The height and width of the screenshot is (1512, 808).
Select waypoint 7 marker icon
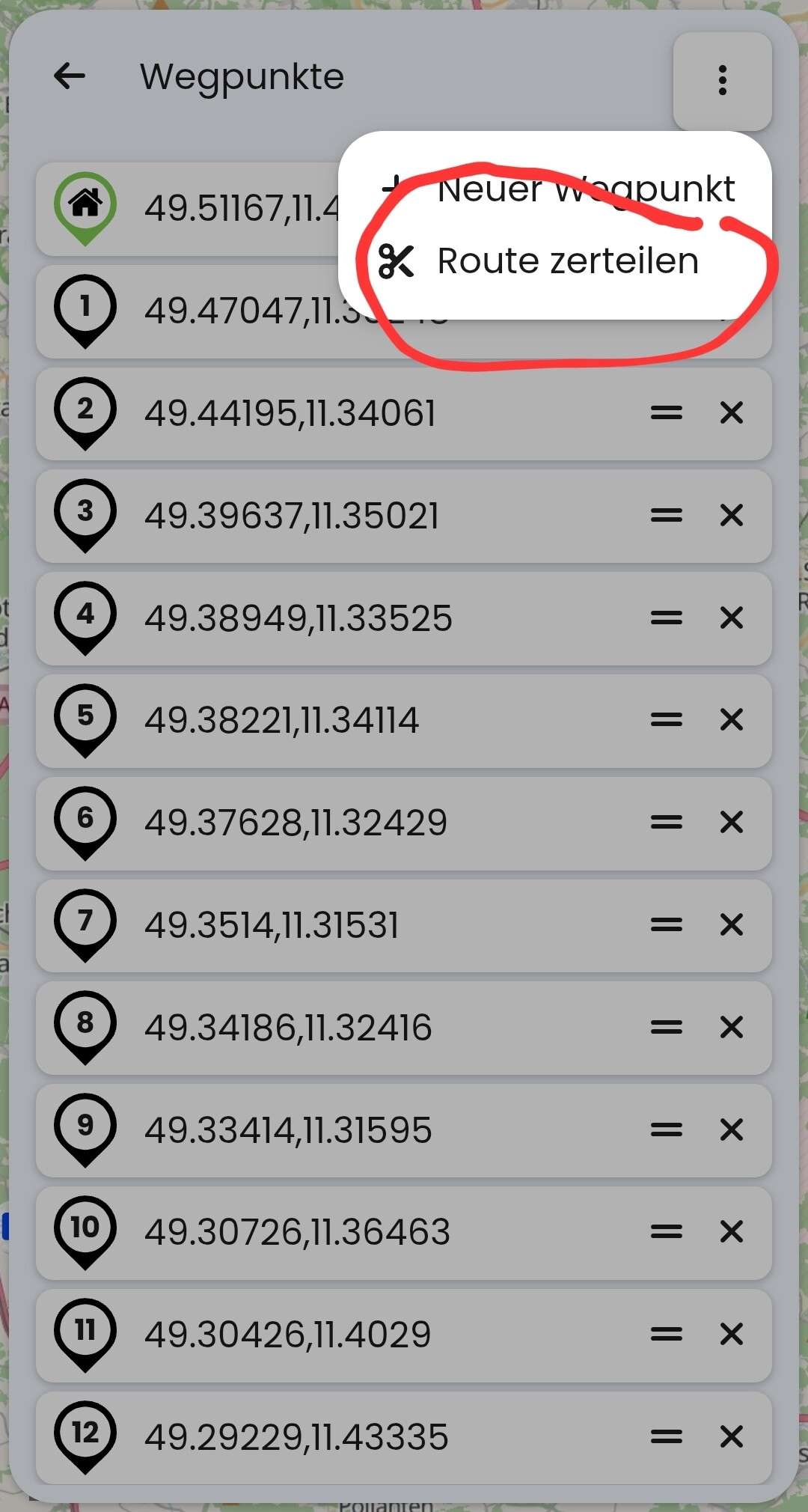tap(85, 925)
